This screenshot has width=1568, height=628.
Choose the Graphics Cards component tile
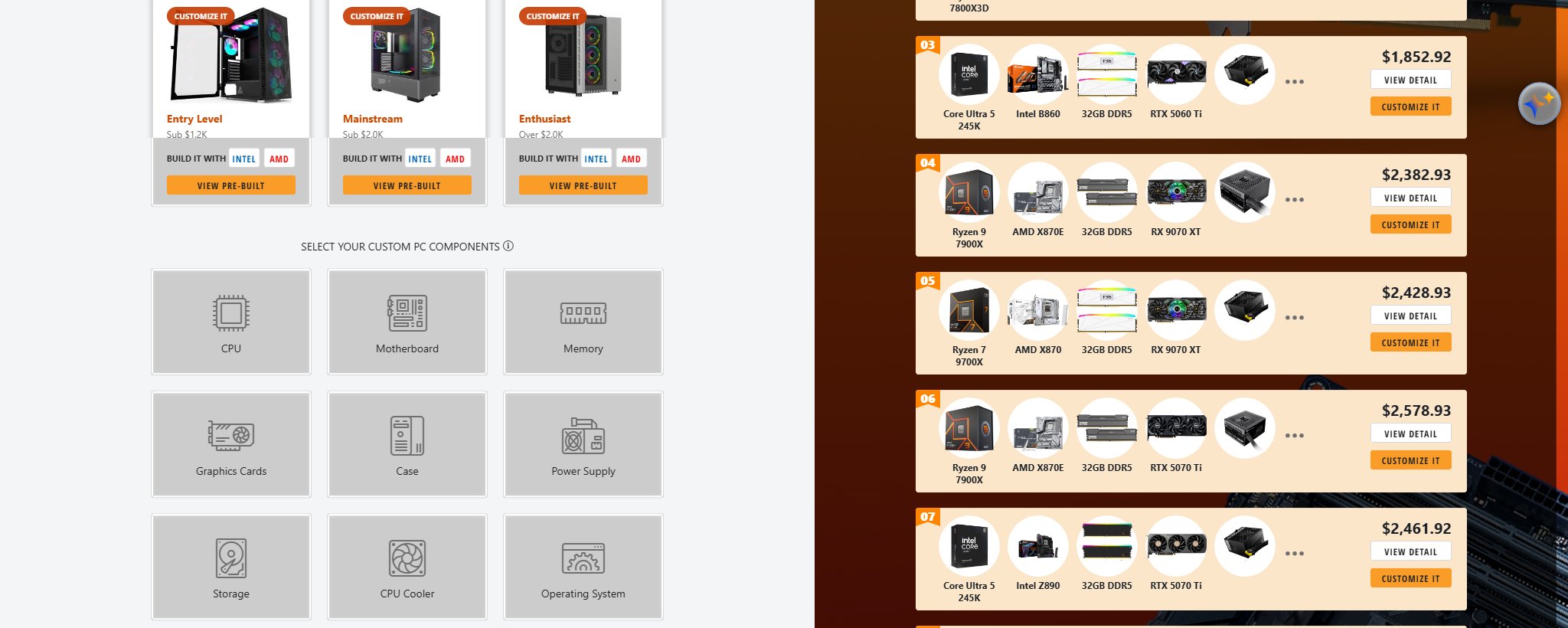pos(231,444)
